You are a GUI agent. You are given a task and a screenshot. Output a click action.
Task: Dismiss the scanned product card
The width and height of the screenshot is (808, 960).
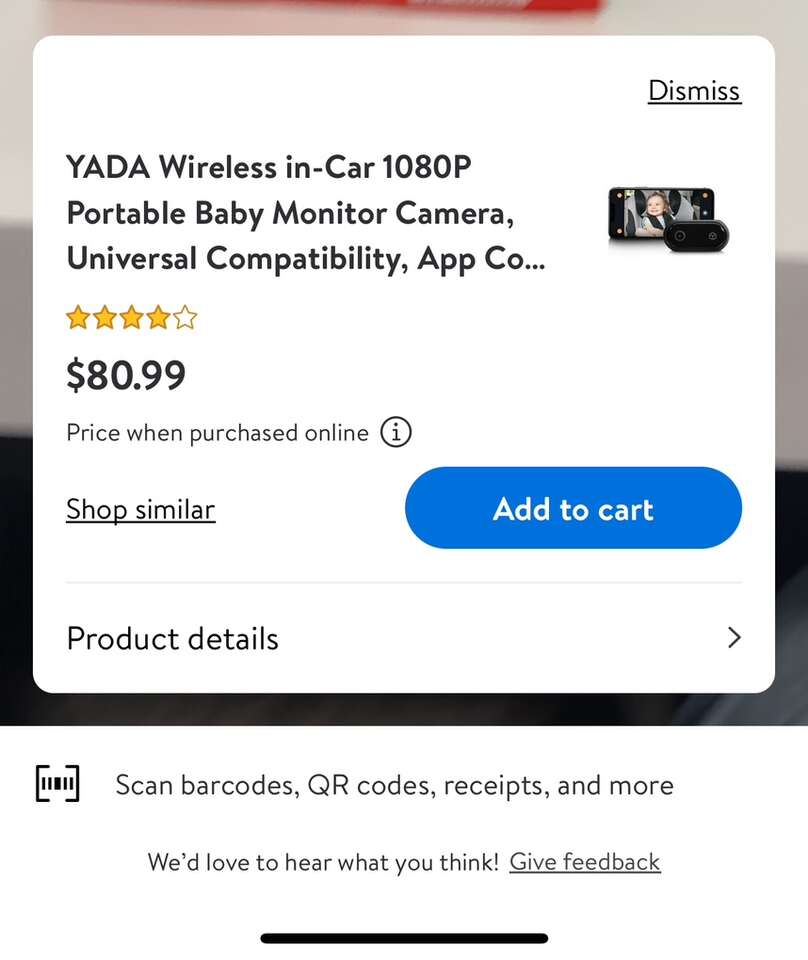tap(694, 90)
